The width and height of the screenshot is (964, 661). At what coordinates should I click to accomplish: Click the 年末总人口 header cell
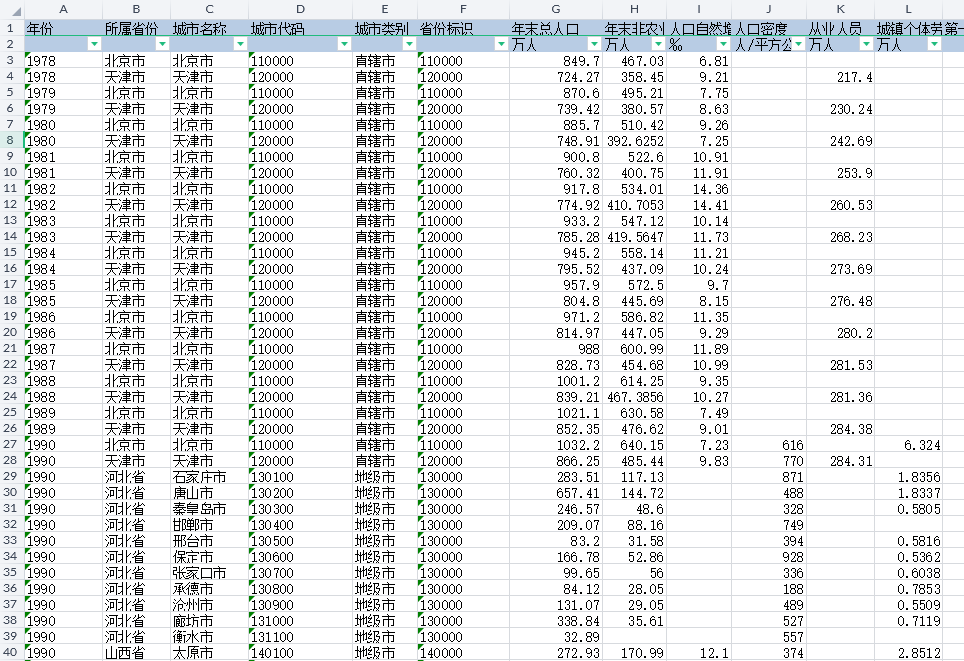click(x=556, y=28)
